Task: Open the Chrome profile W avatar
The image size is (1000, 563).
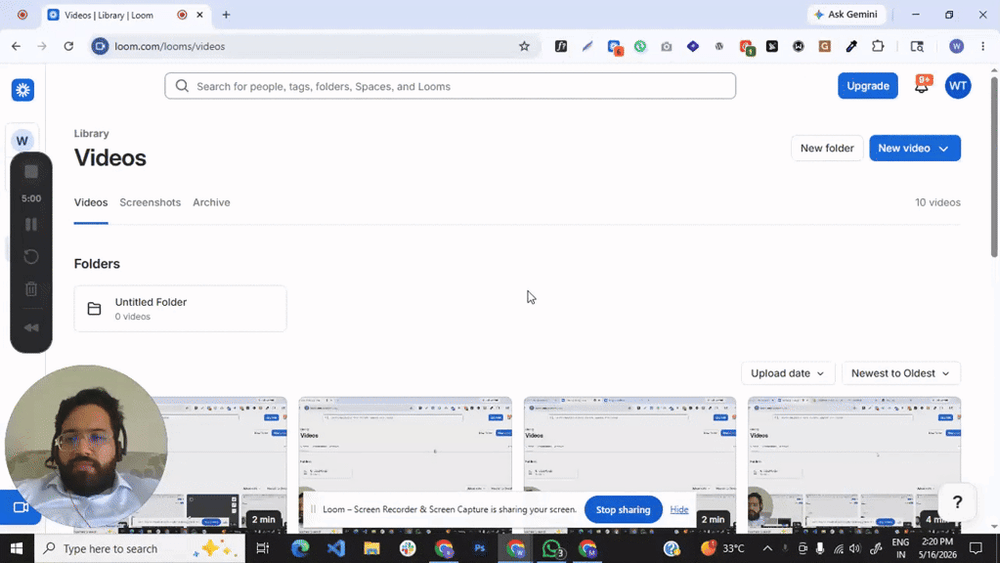Action: (x=956, y=46)
